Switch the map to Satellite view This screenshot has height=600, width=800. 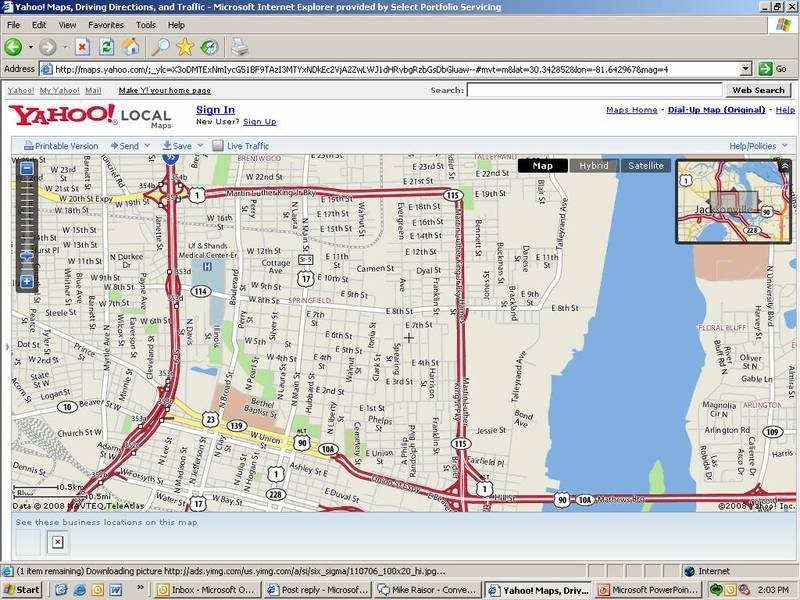pos(645,166)
